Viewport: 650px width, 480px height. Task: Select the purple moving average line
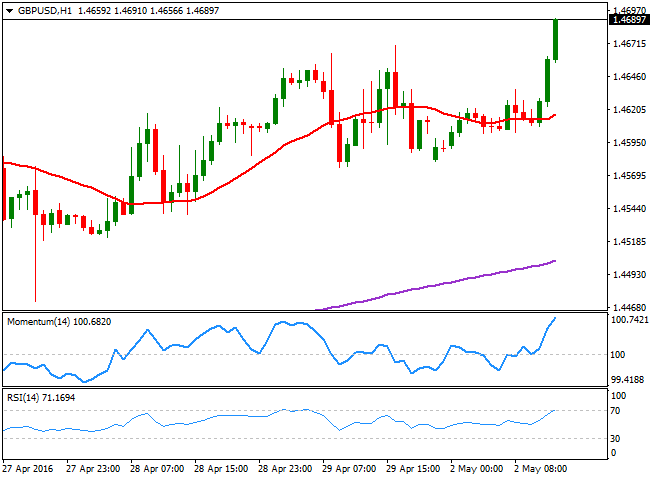click(x=435, y=285)
